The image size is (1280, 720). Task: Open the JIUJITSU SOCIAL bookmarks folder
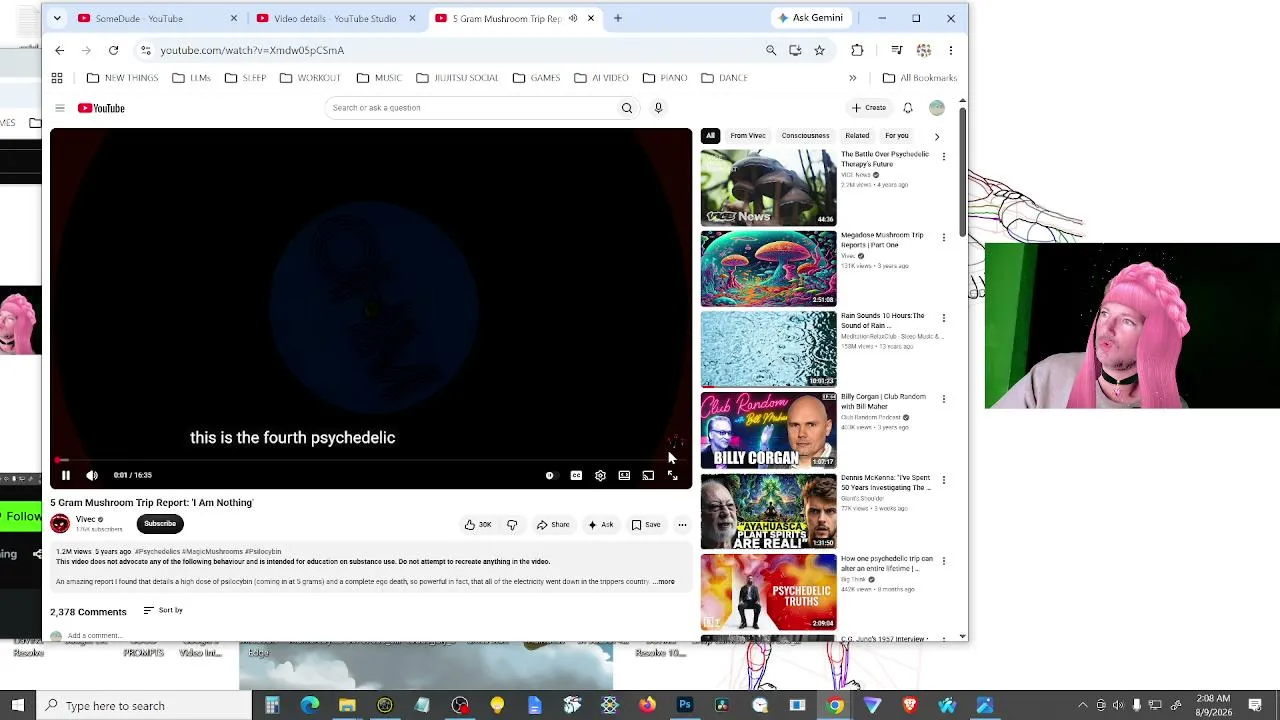click(457, 78)
